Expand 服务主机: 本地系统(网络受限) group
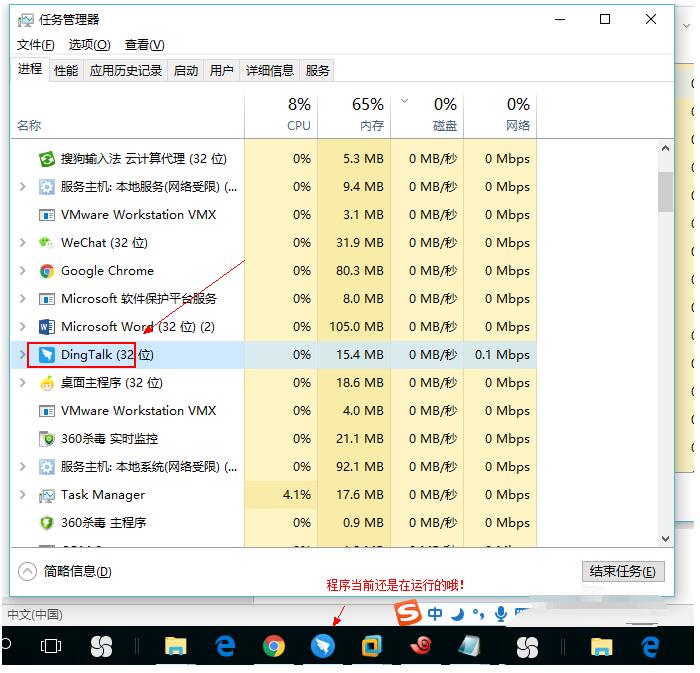 [22, 467]
